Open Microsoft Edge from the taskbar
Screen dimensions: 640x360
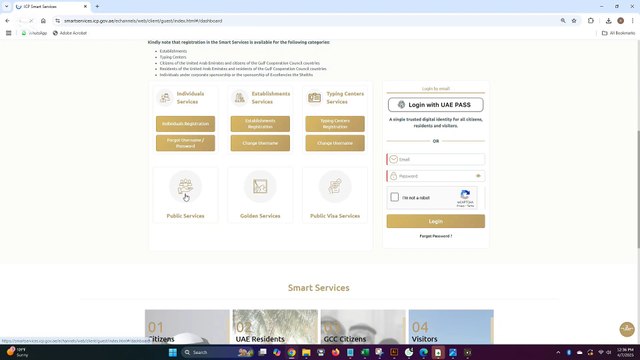coord(424,352)
